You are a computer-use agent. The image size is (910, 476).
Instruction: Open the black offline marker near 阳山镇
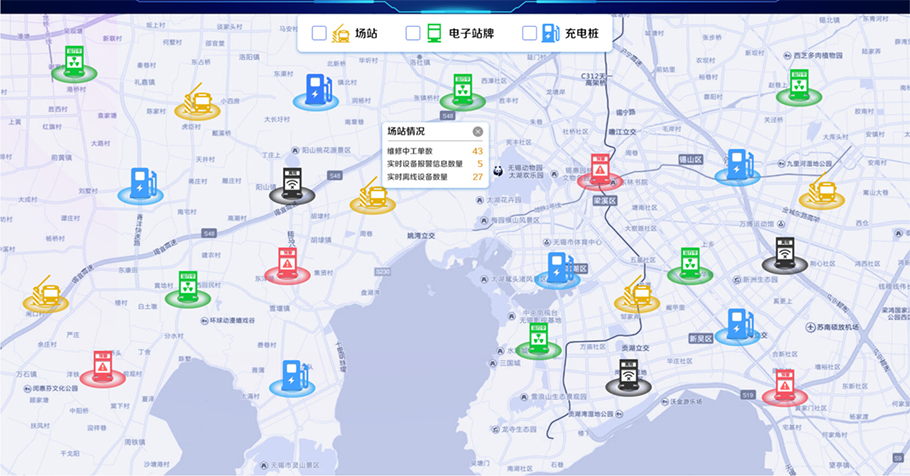click(x=291, y=185)
